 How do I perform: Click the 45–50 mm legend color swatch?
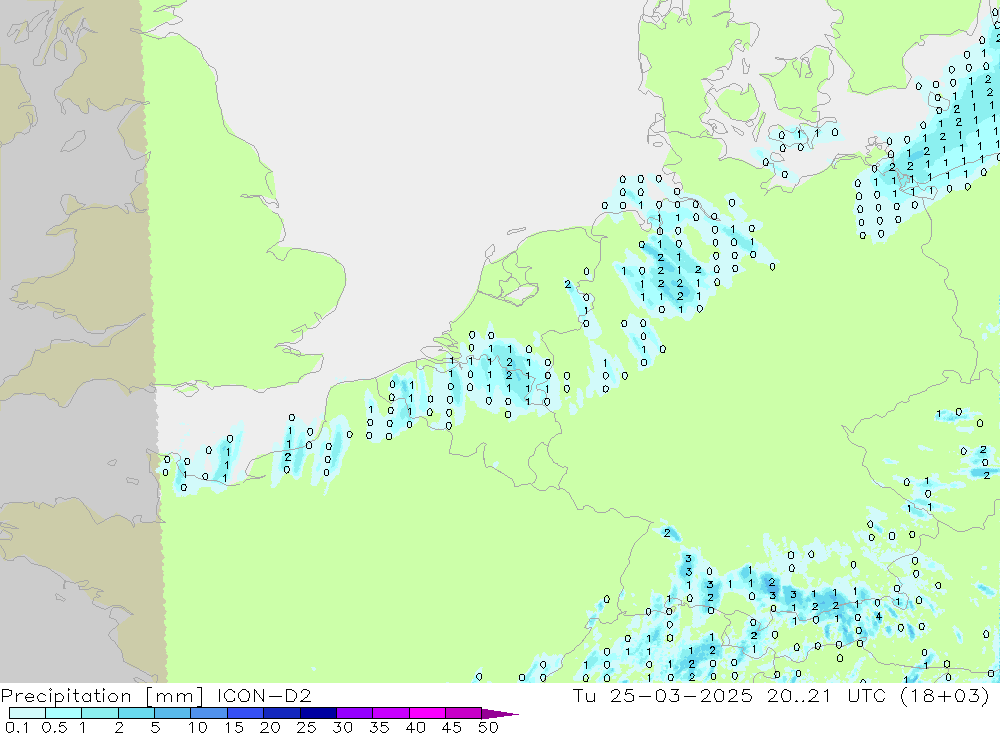click(x=464, y=713)
